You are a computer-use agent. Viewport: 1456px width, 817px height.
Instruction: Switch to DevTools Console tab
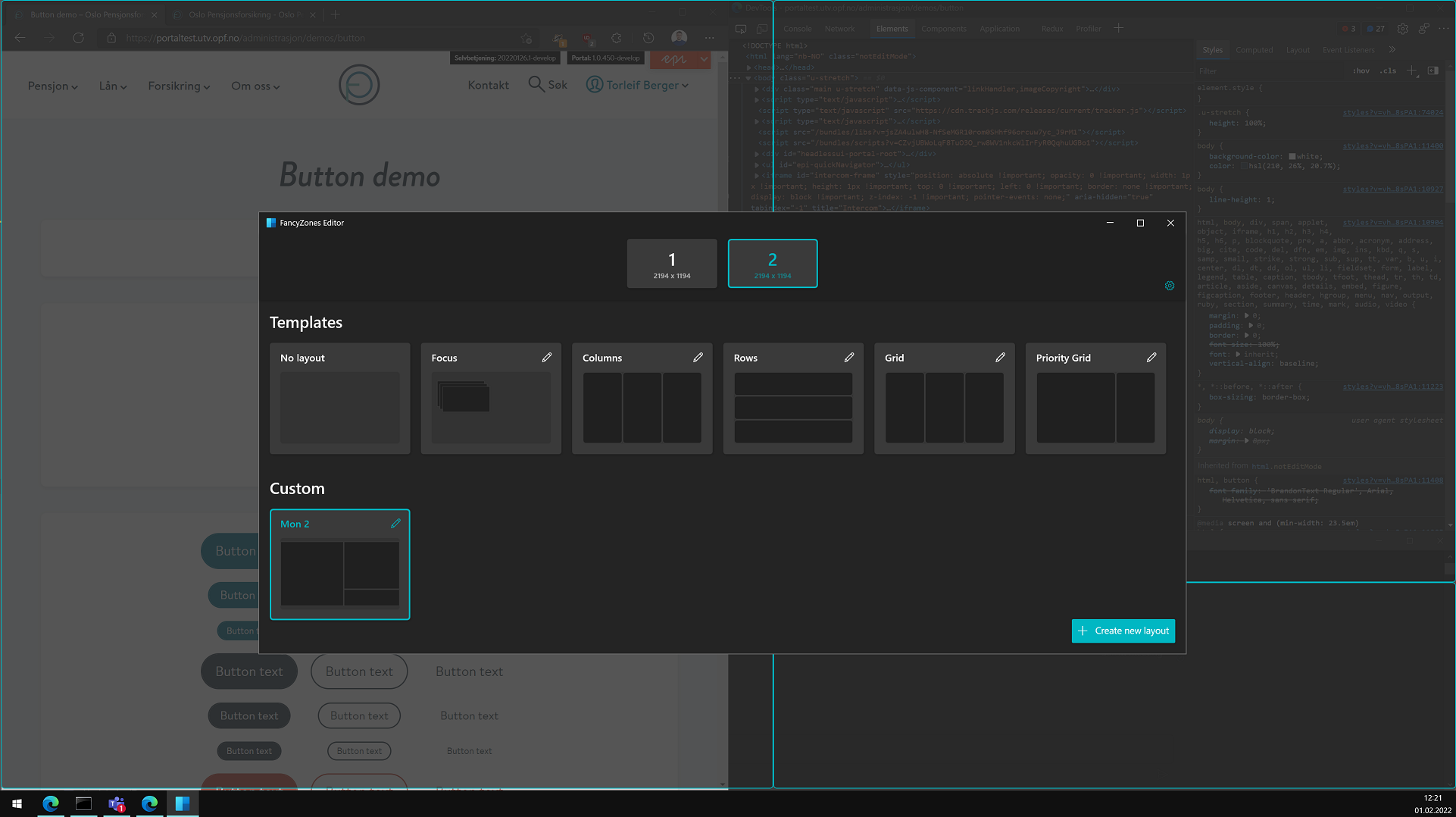pyautogui.click(x=798, y=29)
